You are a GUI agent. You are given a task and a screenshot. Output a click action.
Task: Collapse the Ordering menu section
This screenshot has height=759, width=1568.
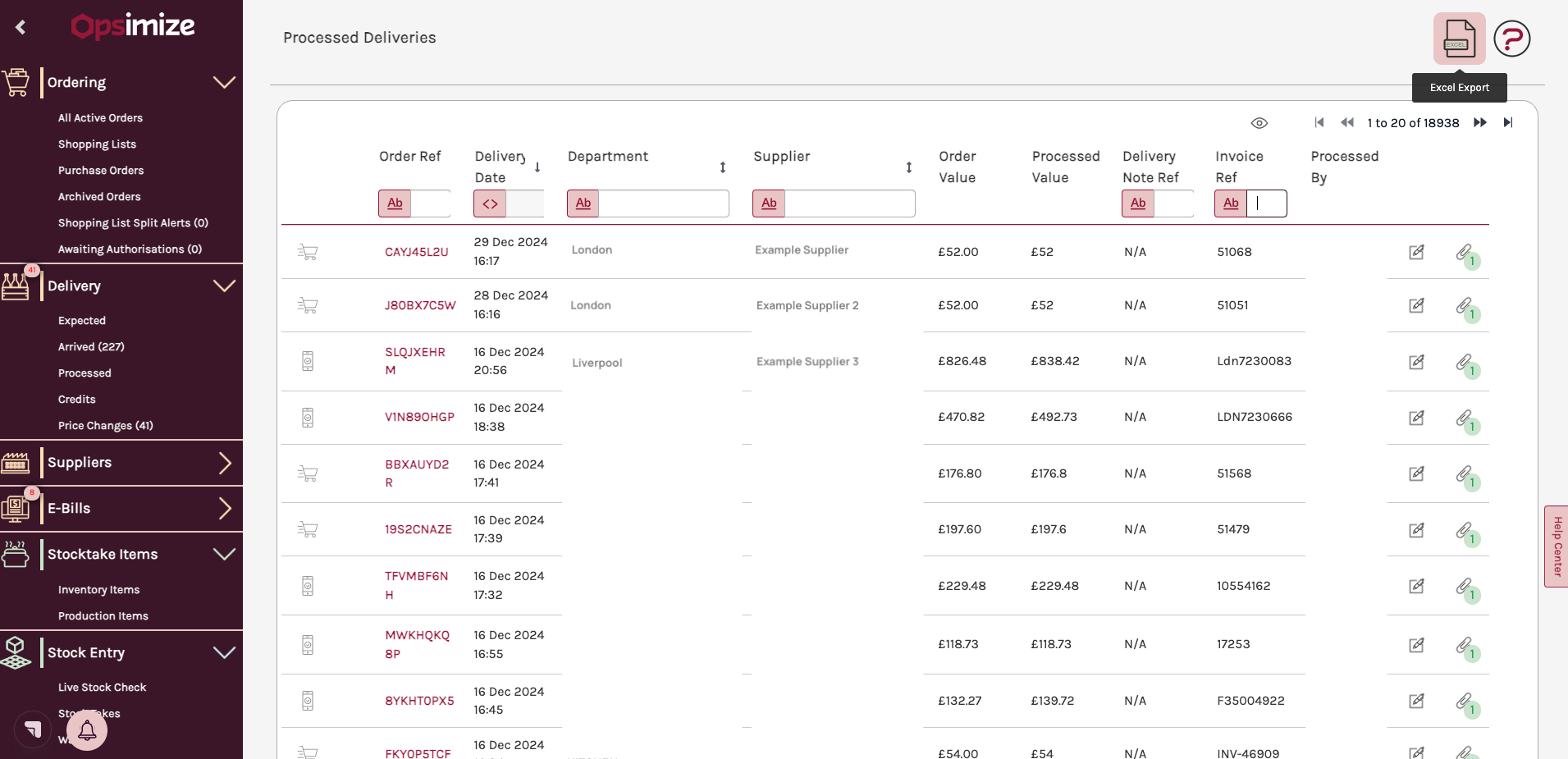pos(224,82)
